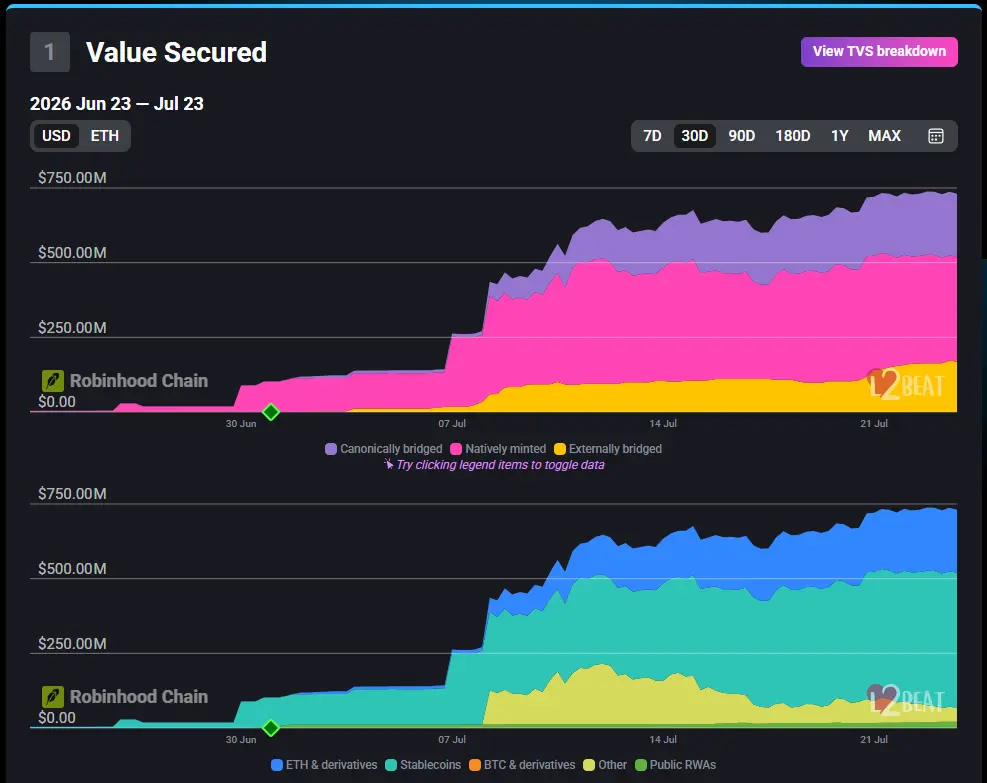Select the 90D time range

pyautogui.click(x=742, y=136)
